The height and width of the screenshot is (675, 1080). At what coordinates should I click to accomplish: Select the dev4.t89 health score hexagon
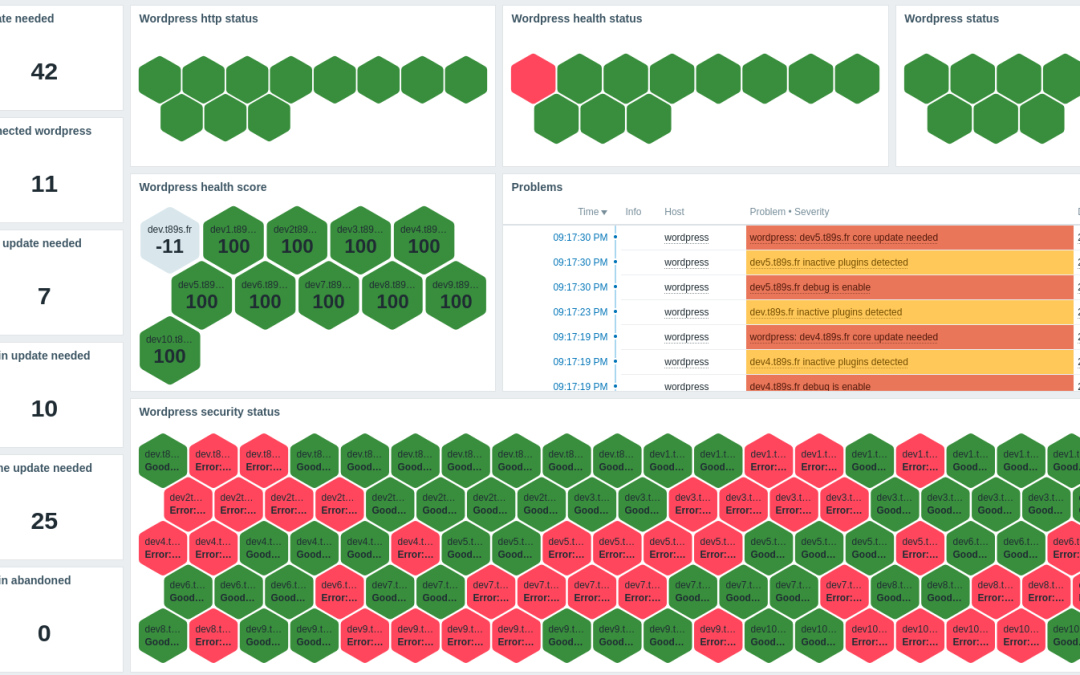click(x=424, y=240)
